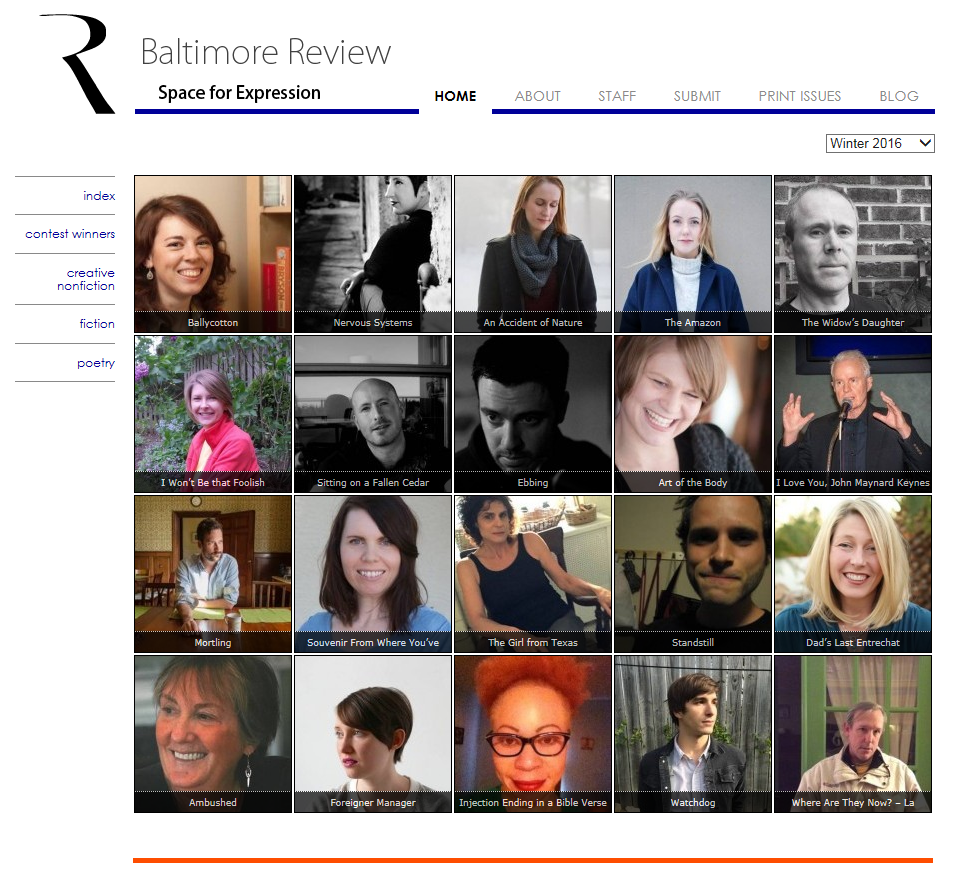This screenshot has height=880, width=968.
Task: Open An Accident of Nature thumbnail
Action: pyautogui.click(x=533, y=254)
